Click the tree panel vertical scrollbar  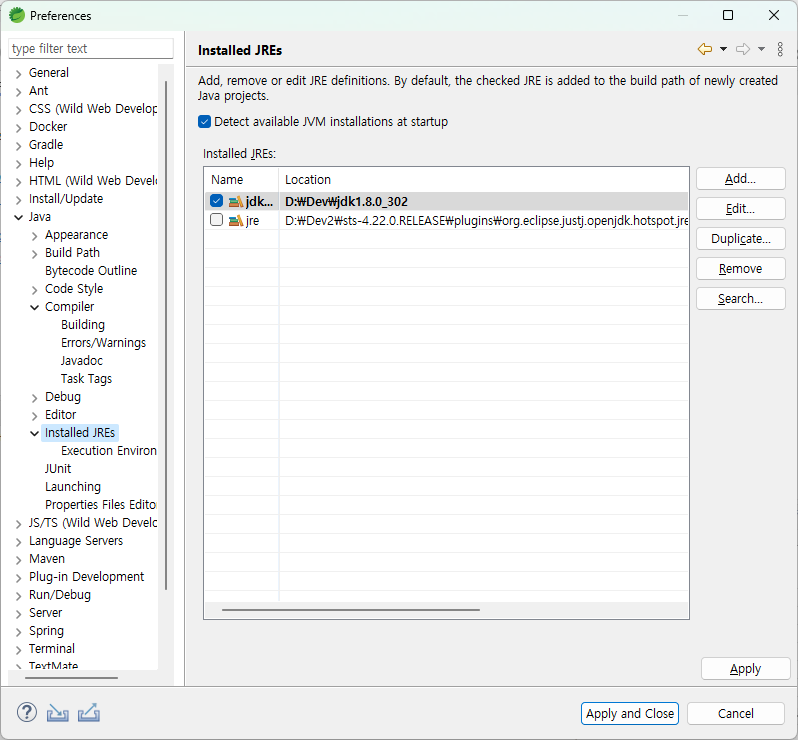point(166,335)
